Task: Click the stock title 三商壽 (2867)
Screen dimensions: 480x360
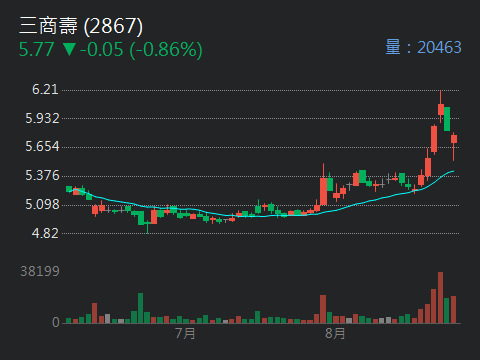Action: (x=81, y=26)
